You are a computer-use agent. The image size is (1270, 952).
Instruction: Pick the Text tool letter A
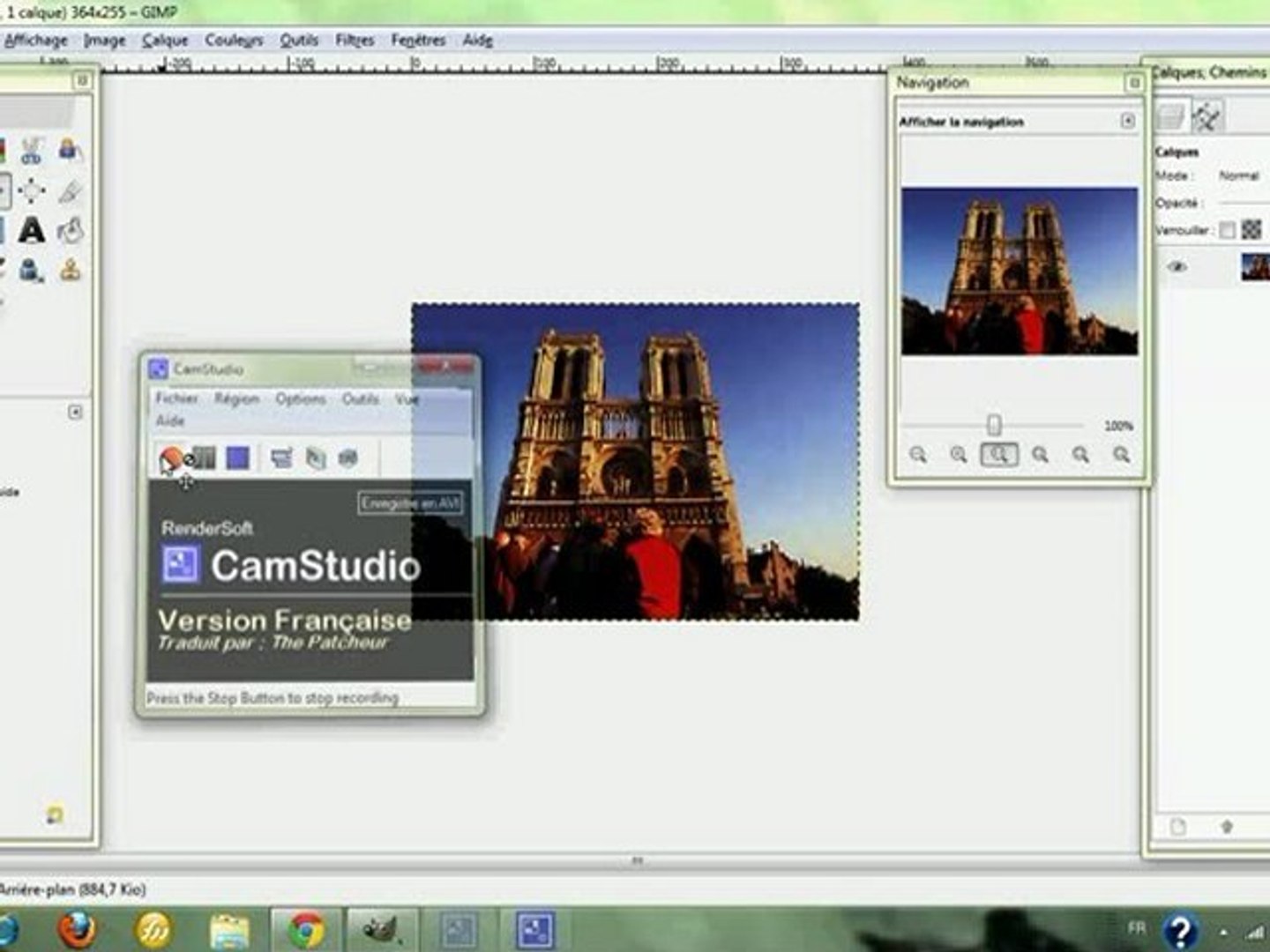coord(32,230)
